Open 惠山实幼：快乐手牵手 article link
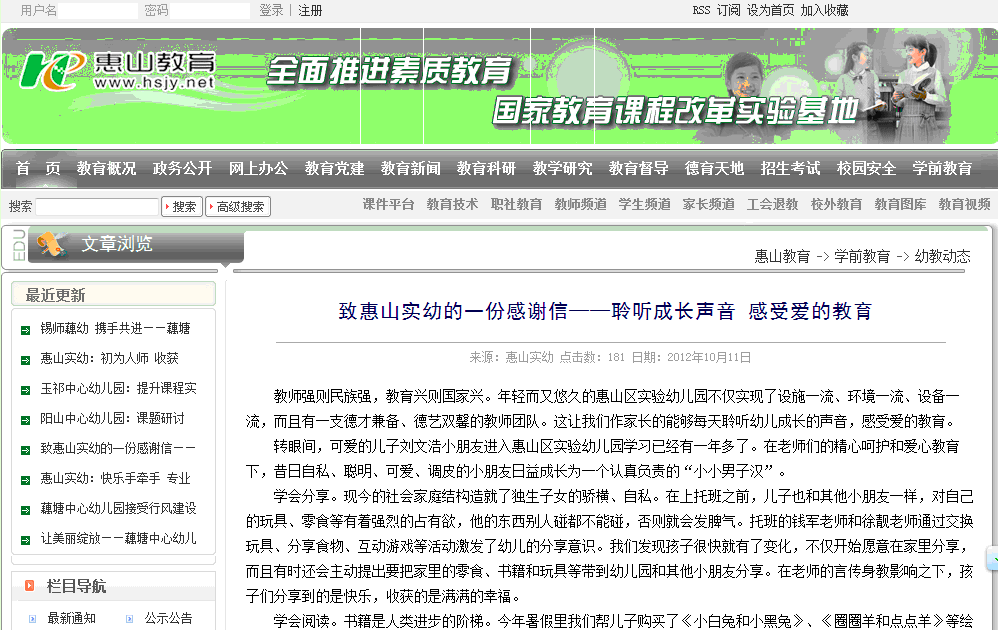Viewport: 998px width, 630px height. tap(115, 479)
